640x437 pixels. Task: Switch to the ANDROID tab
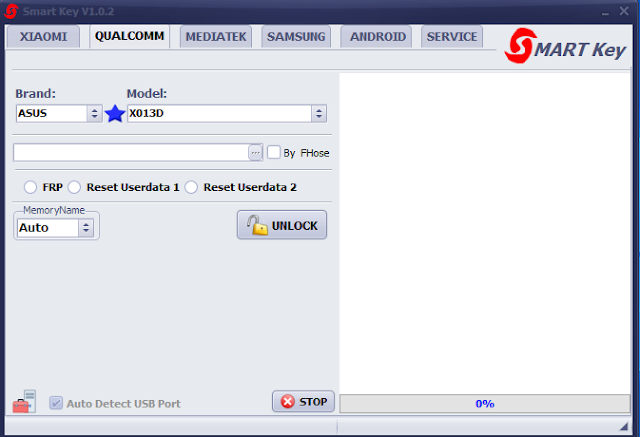pos(378,37)
